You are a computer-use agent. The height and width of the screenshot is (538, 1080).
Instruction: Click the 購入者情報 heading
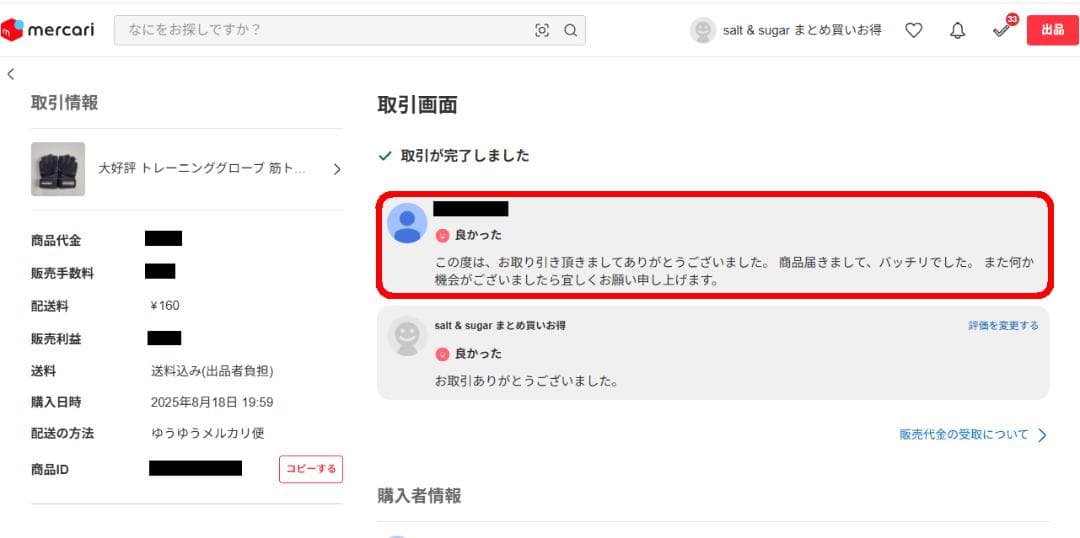[x=419, y=496]
